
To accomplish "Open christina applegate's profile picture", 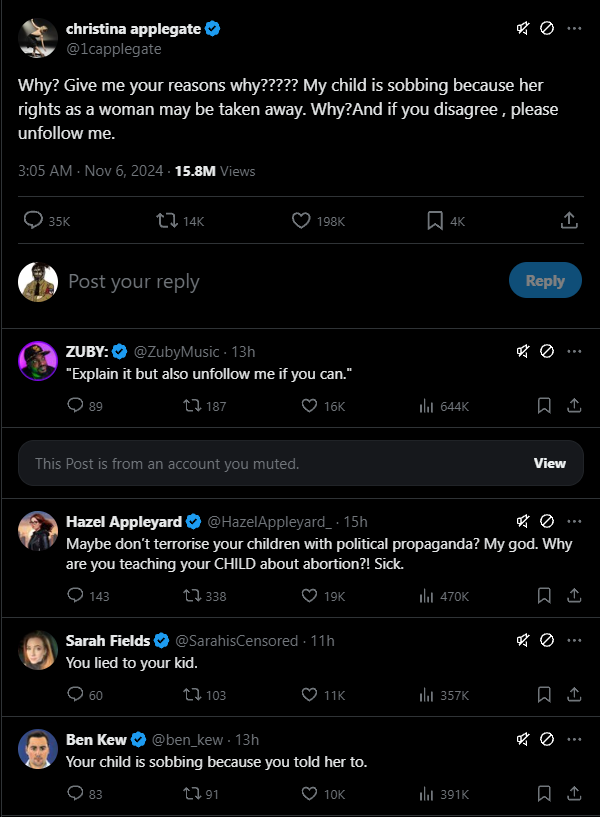I will pos(37,37).
